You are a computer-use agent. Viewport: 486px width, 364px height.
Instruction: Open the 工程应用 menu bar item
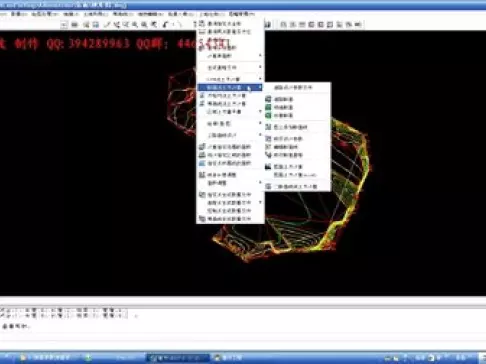[x=211, y=14]
